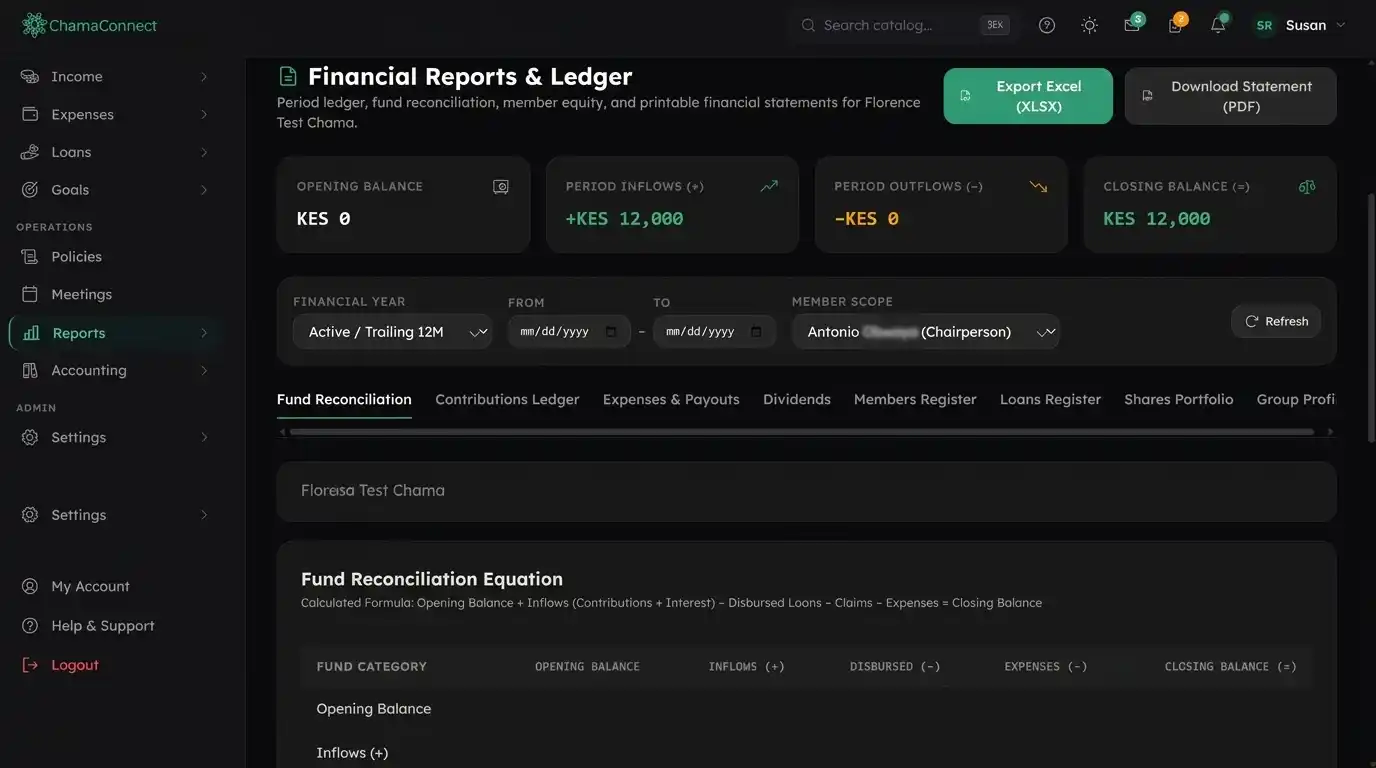Switch to the Expenses & Payouts tab

click(671, 399)
